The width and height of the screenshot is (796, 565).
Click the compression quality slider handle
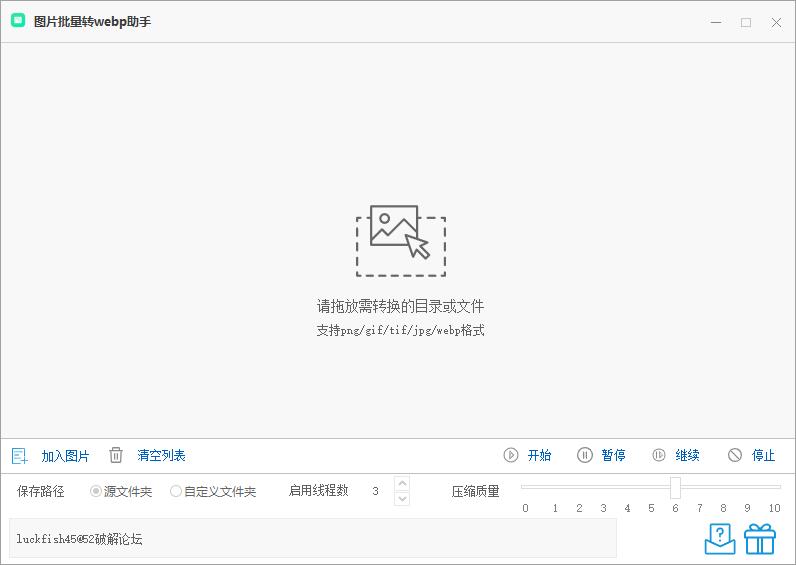pos(675,487)
